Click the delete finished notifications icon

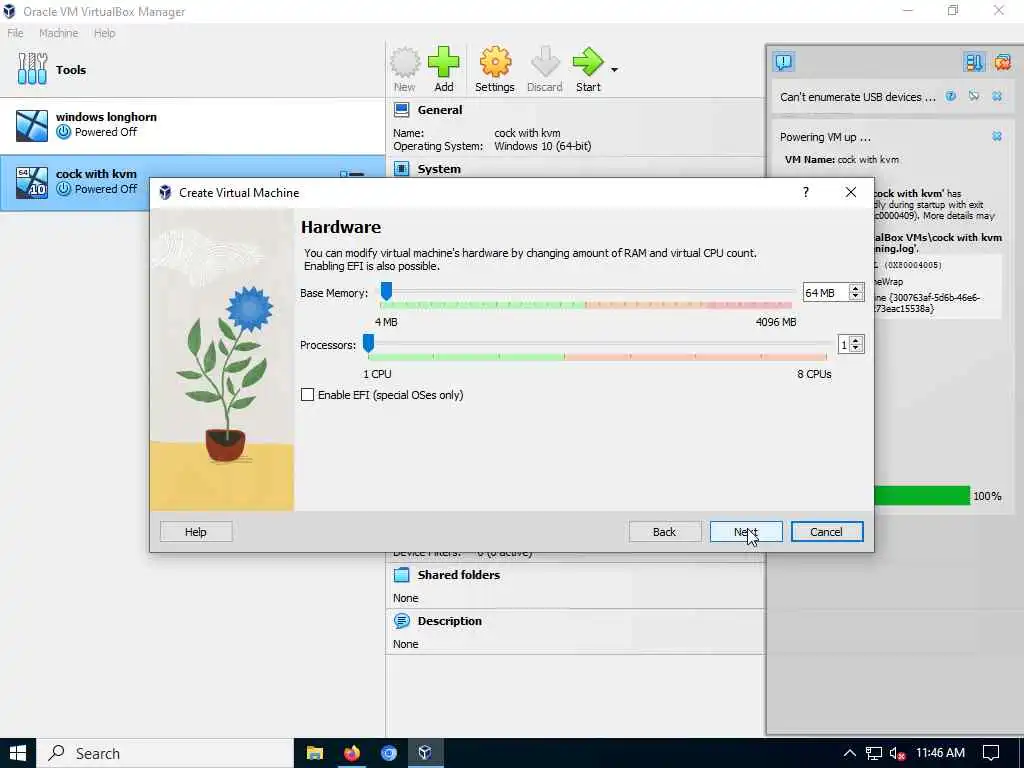click(1002, 62)
